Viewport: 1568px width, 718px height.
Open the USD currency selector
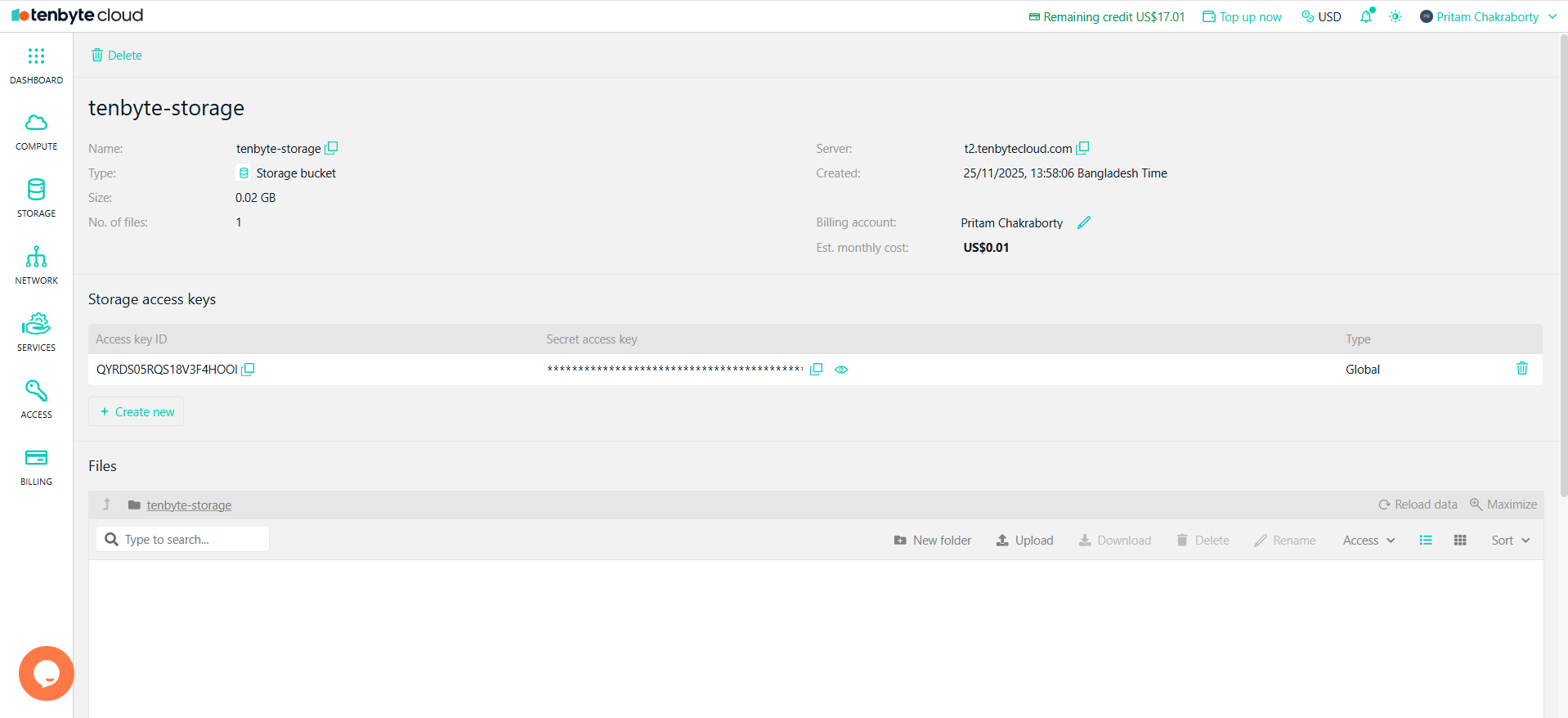1321,16
